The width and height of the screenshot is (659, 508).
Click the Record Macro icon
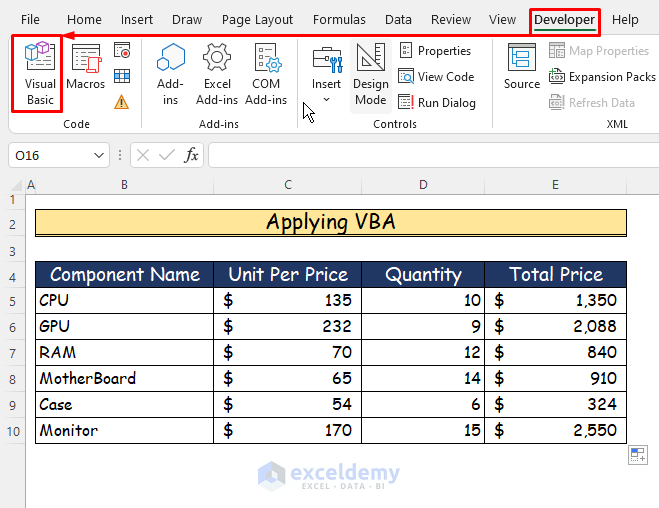point(122,50)
